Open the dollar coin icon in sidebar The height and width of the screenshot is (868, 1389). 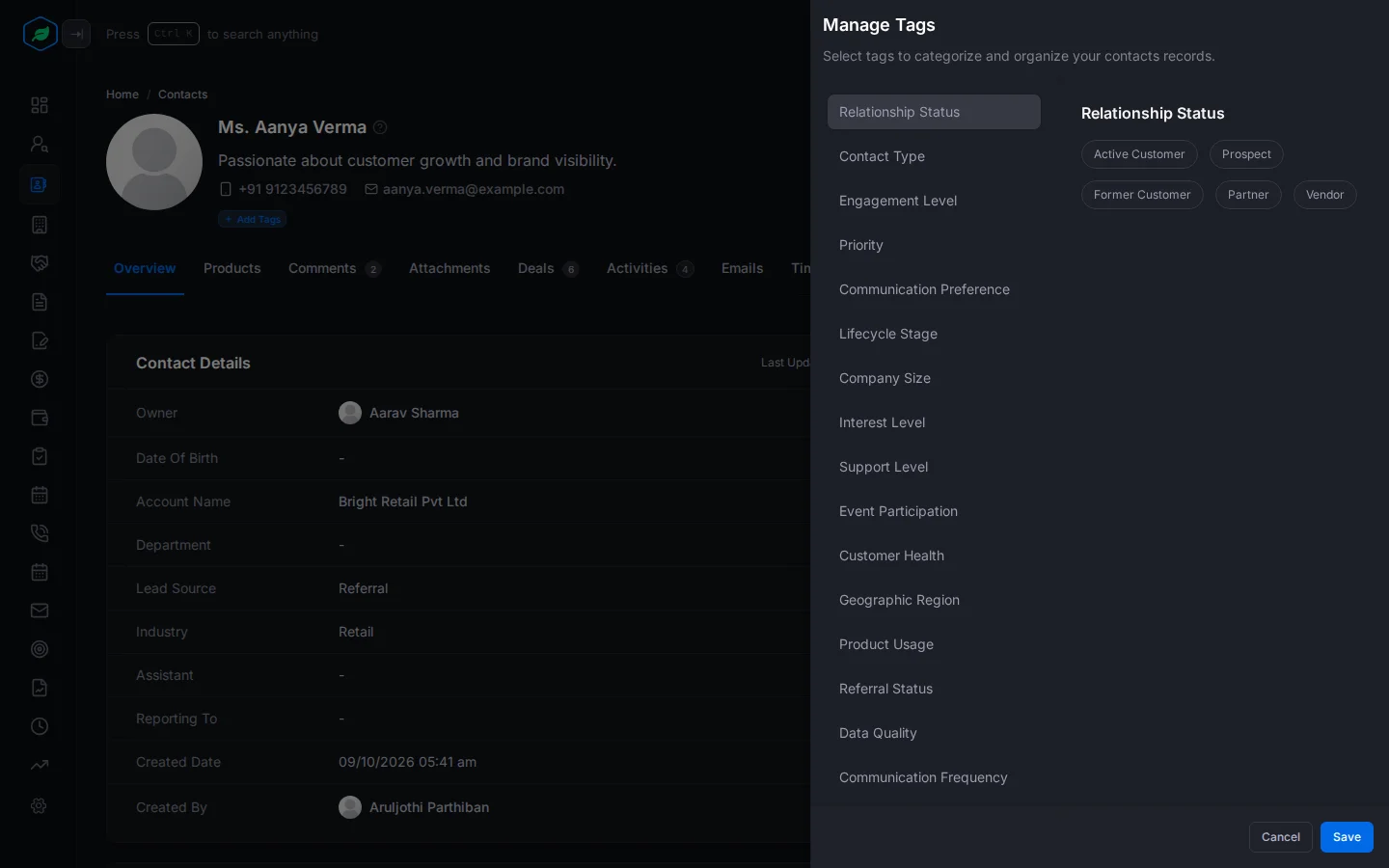(40, 379)
